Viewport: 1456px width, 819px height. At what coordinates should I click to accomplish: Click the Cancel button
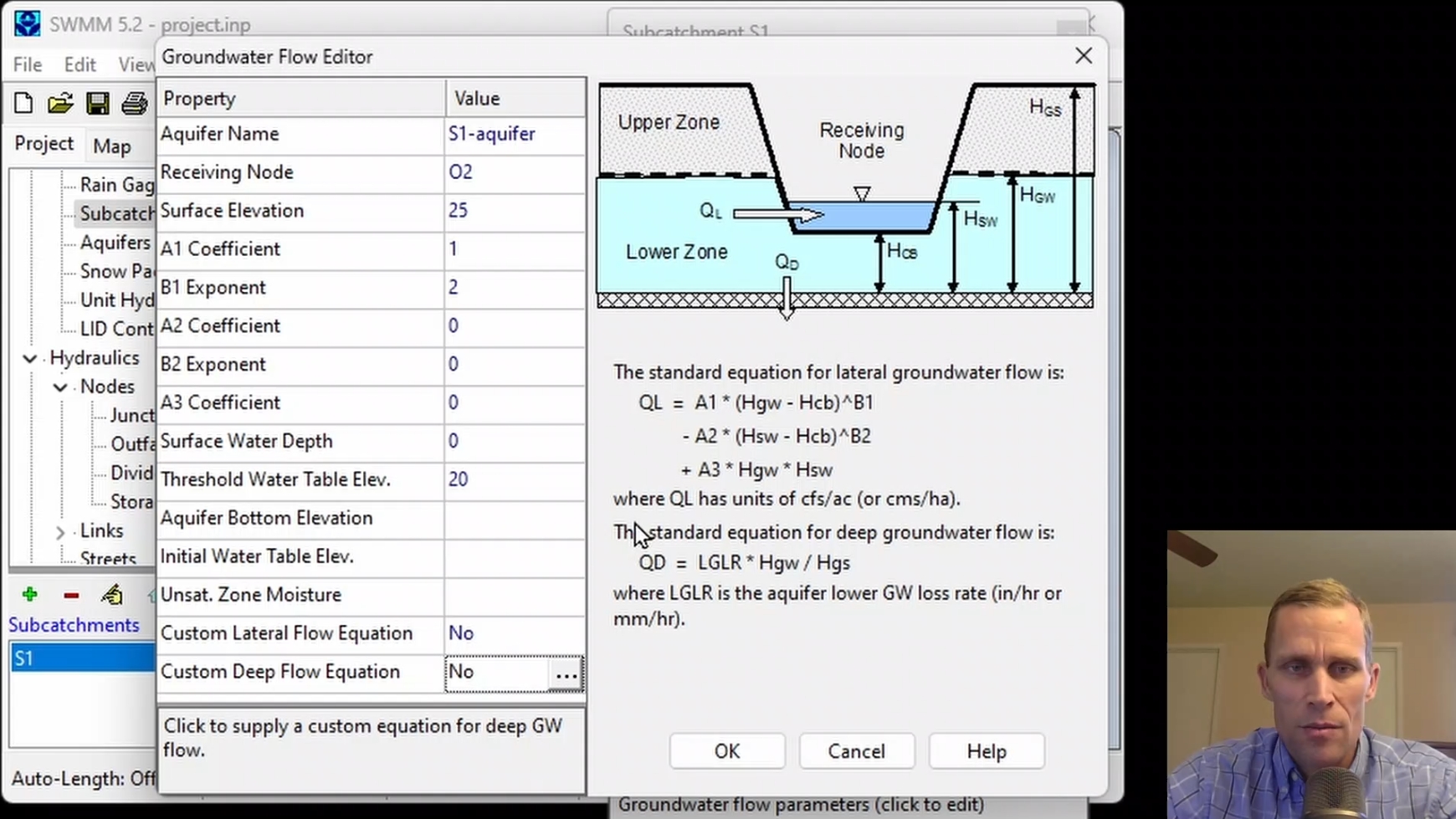[x=857, y=751]
